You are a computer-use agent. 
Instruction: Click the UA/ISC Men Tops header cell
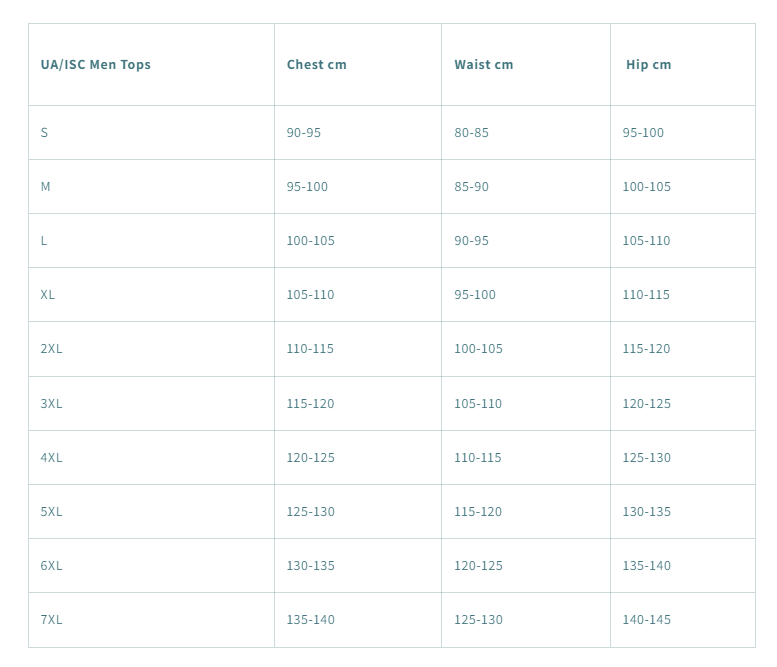[96, 65]
